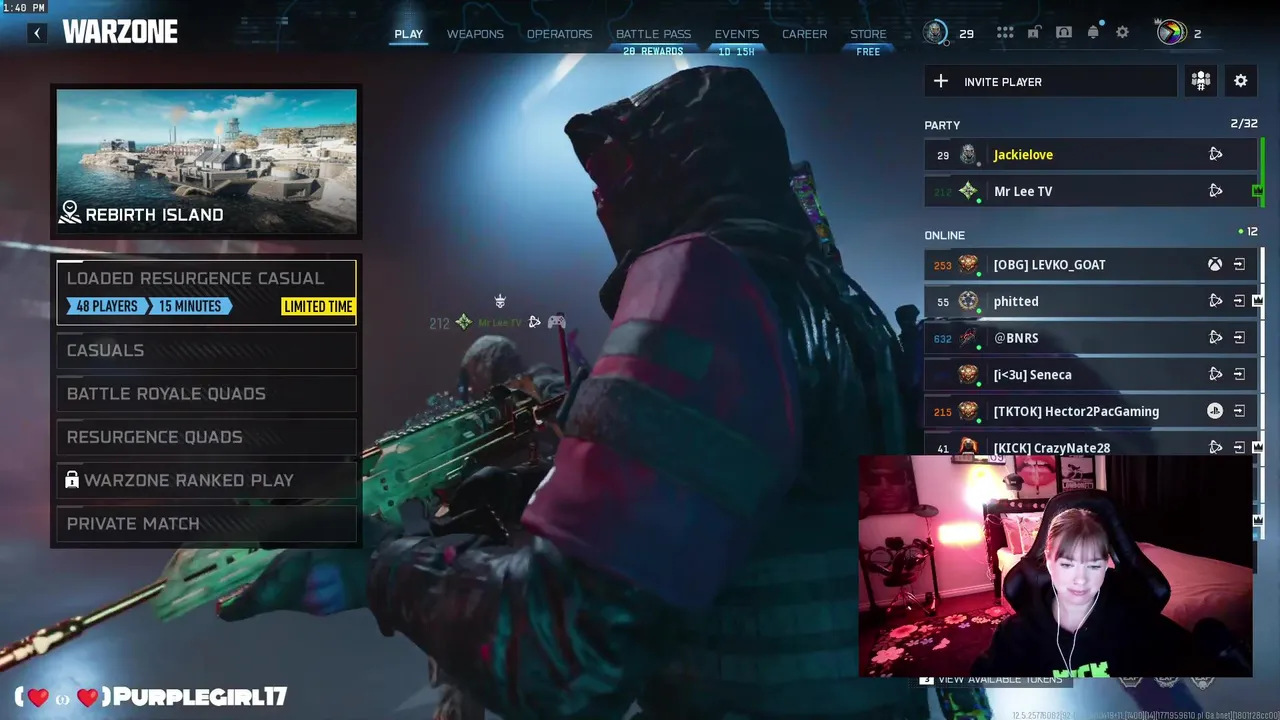Open the group finder icon beside Invite Player
The width and height of the screenshot is (1280, 720).
pos(1201,81)
